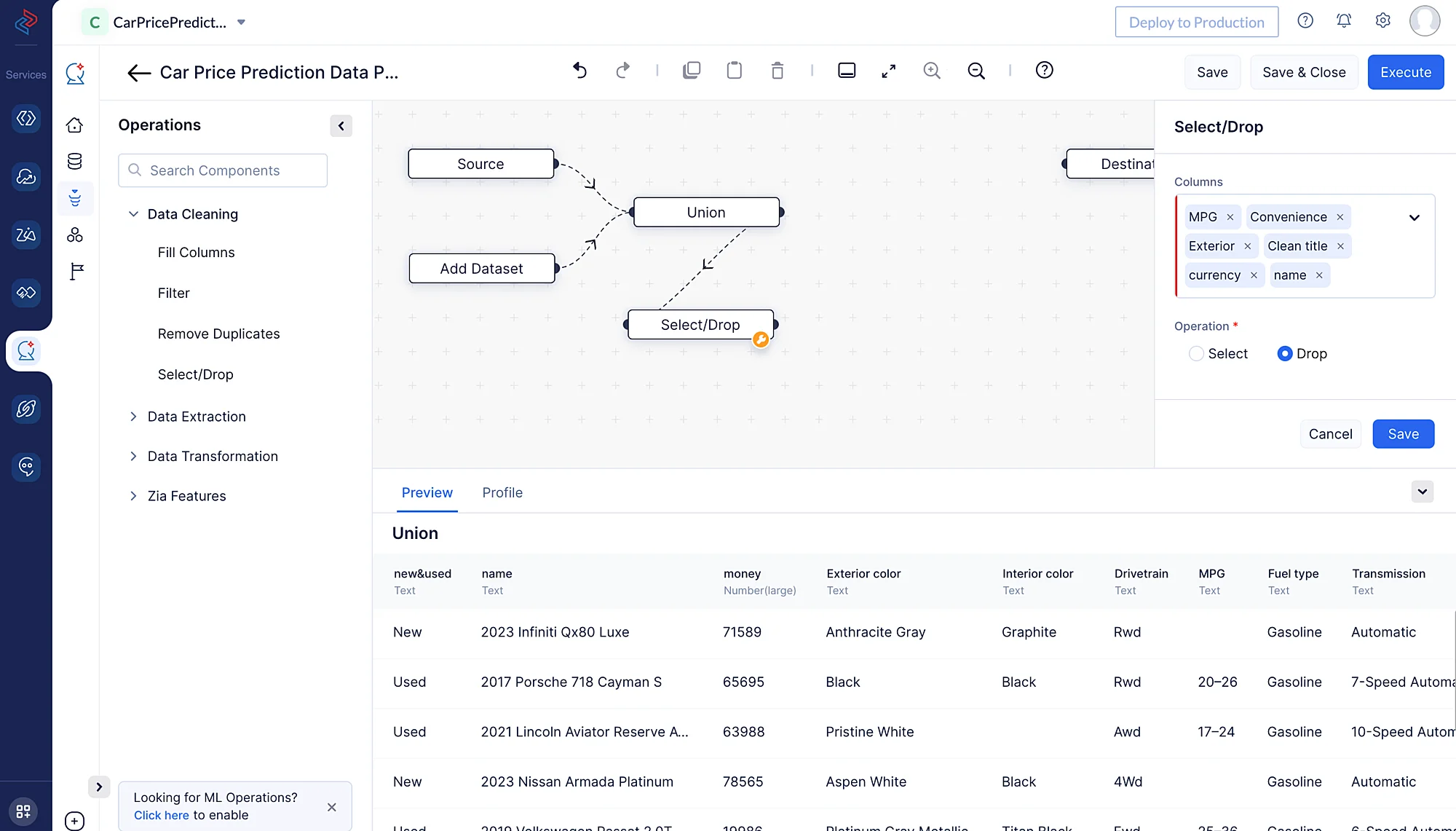Remove the name column chip
The height and width of the screenshot is (831, 1456).
pyautogui.click(x=1319, y=275)
